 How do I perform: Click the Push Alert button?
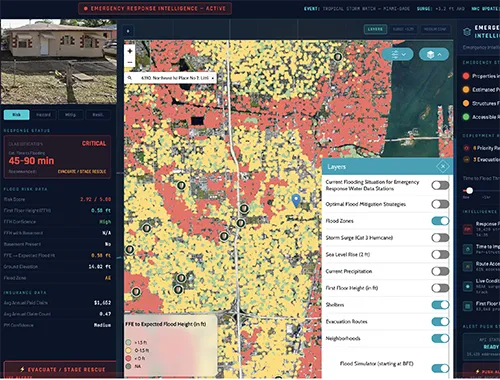point(481,371)
